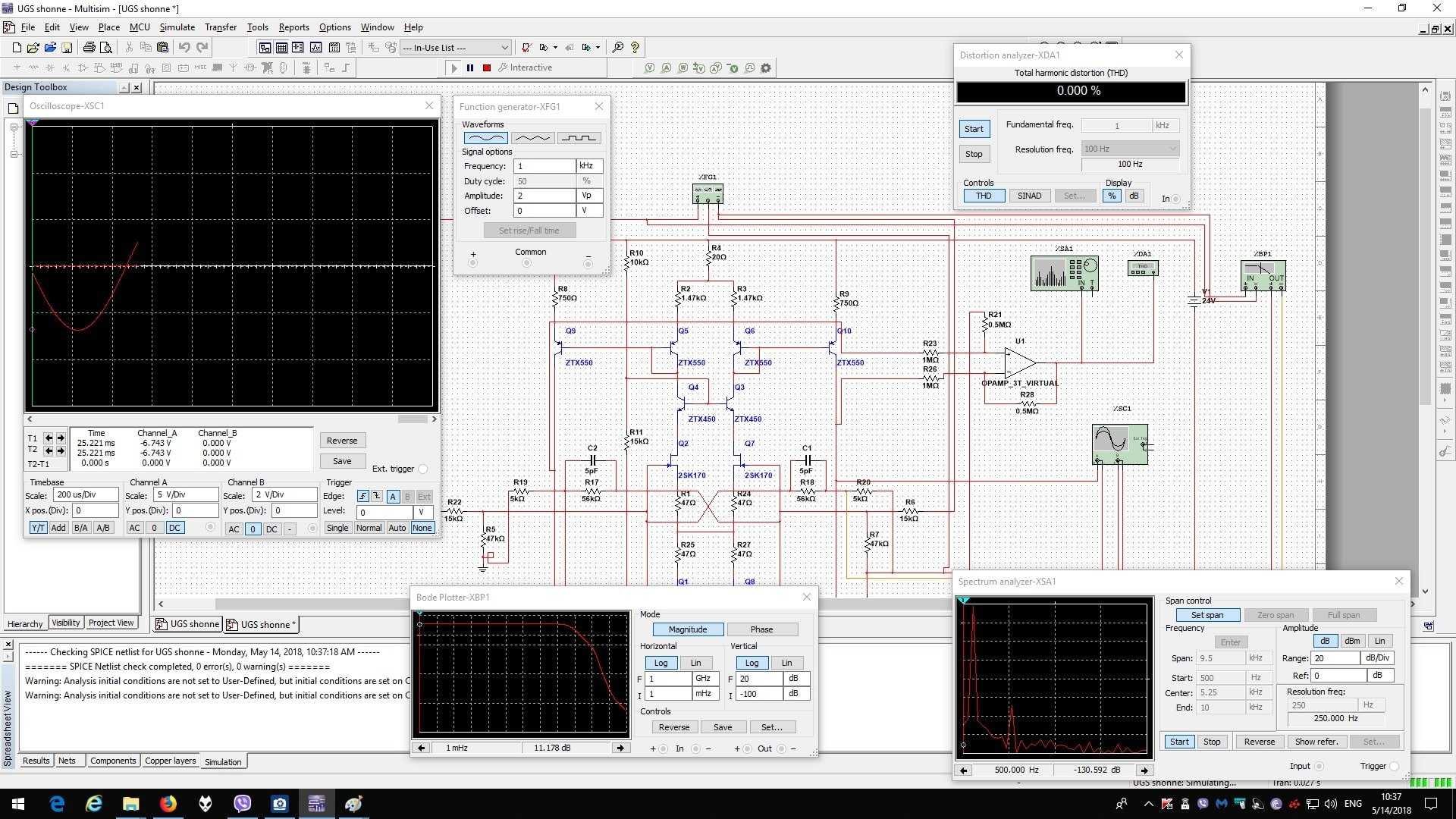Open Multisim help question mark icon
1456x819 pixels.
tap(635, 47)
